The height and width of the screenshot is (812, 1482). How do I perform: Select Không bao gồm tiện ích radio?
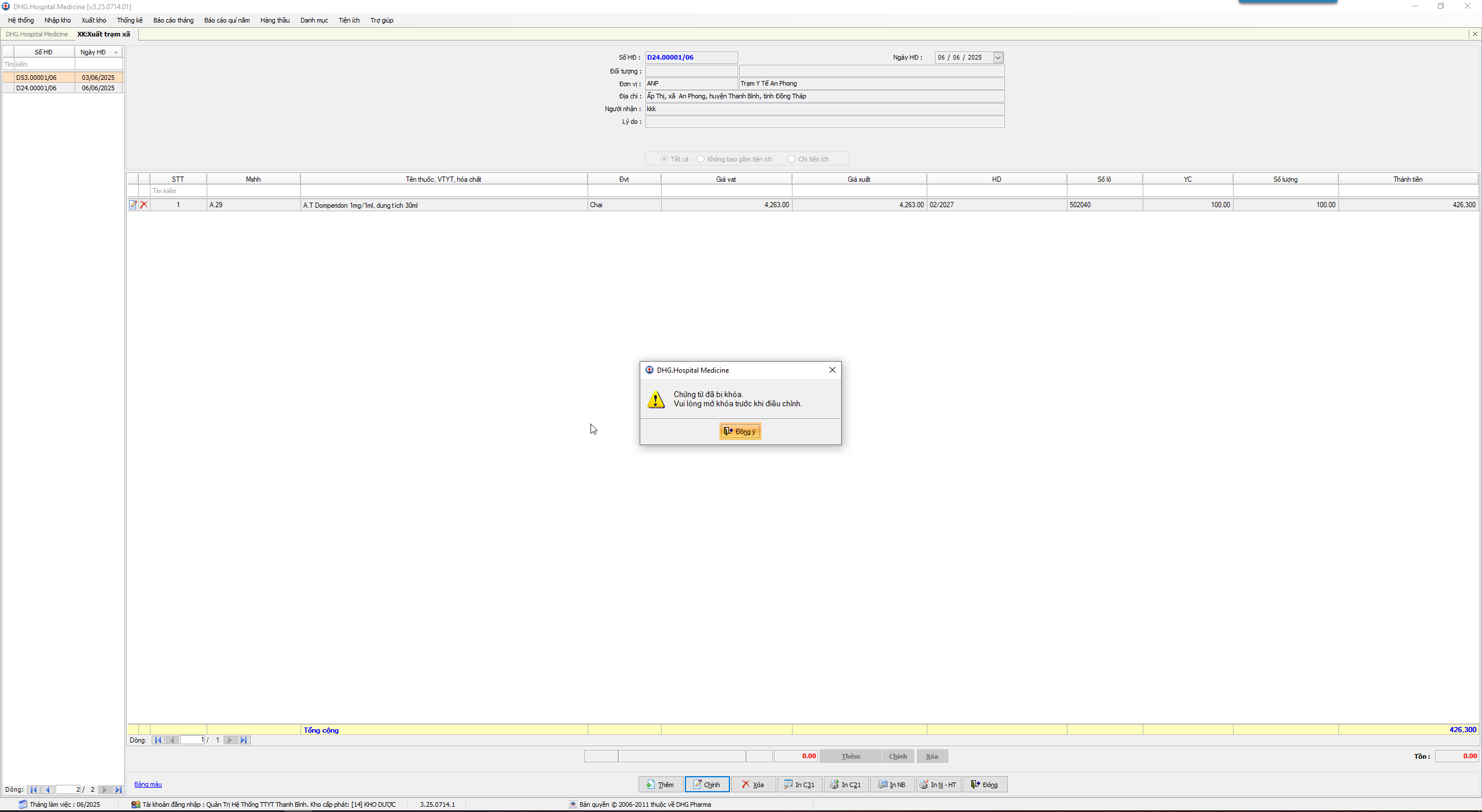[x=700, y=159]
